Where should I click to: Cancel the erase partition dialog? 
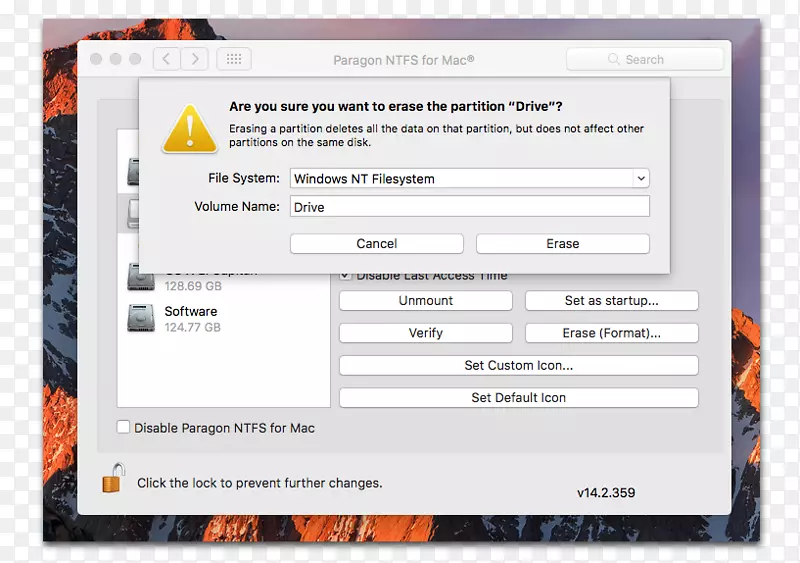(377, 243)
